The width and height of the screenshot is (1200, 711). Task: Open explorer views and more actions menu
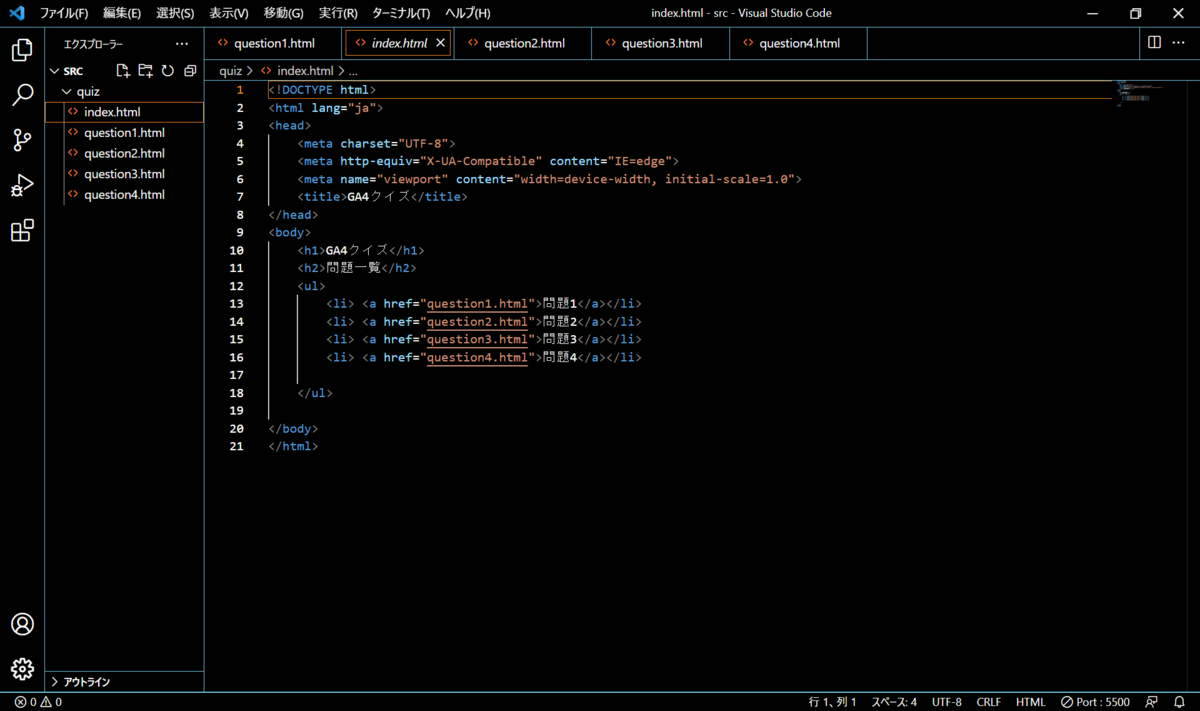point(181,44)
